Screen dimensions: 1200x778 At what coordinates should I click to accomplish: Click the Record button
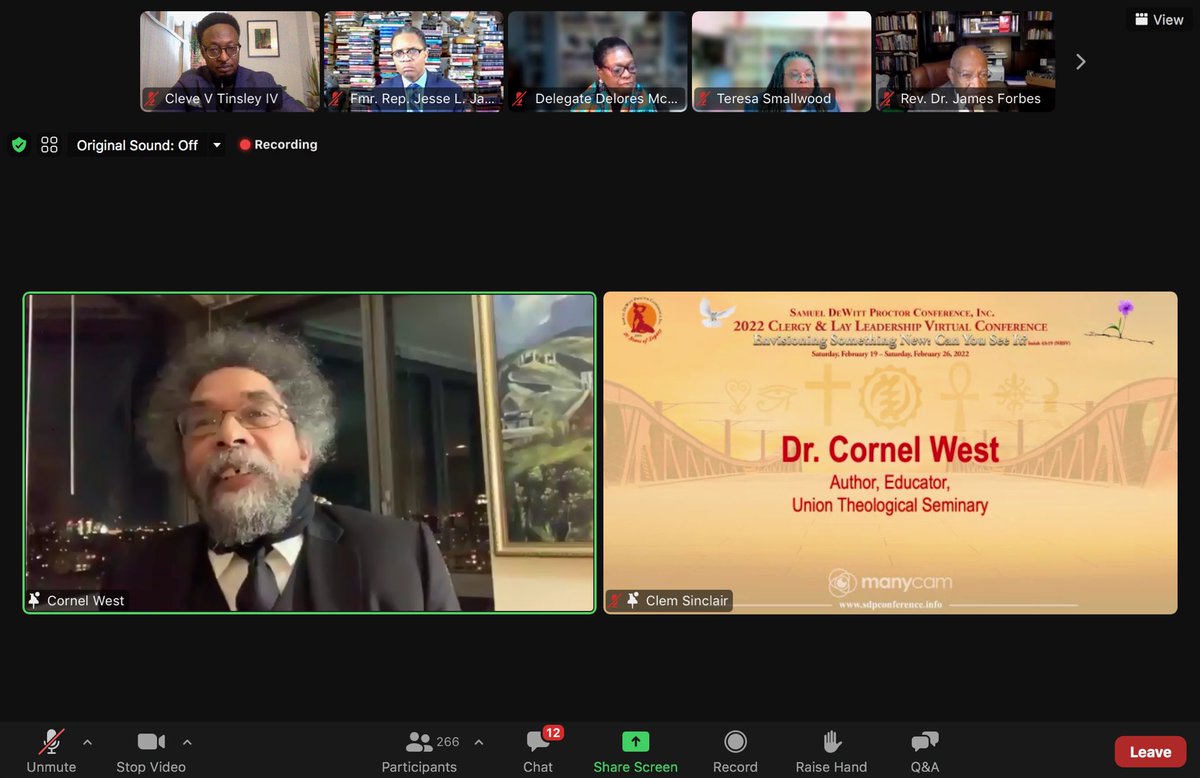(735, 752)
